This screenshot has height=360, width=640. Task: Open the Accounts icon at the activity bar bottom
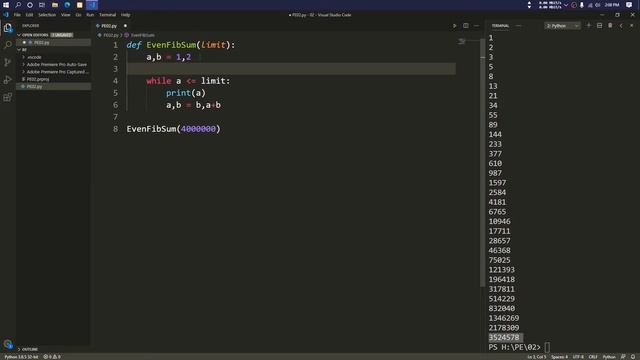(x=8, y=344)
